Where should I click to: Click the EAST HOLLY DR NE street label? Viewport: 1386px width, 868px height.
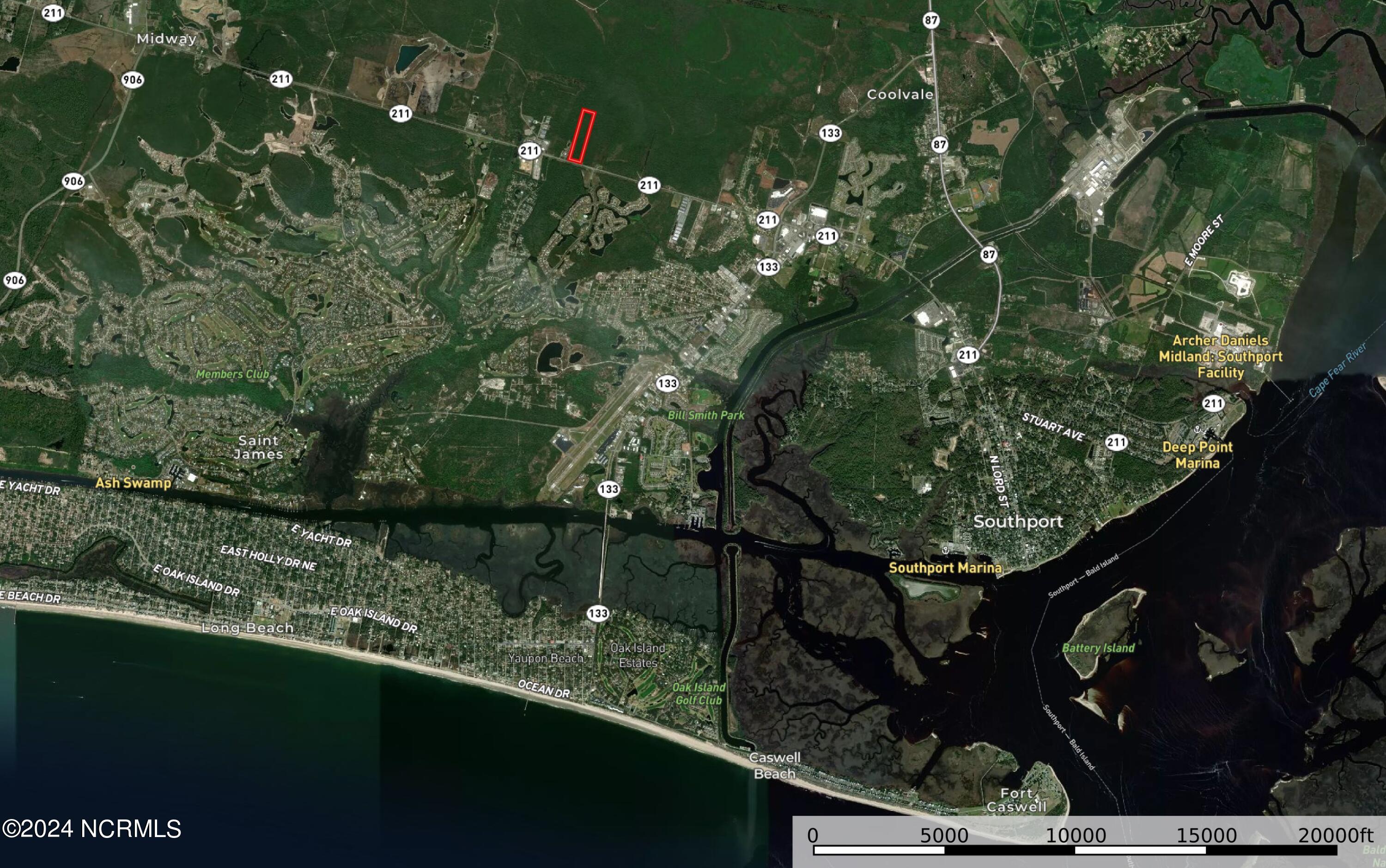[268, 558]
